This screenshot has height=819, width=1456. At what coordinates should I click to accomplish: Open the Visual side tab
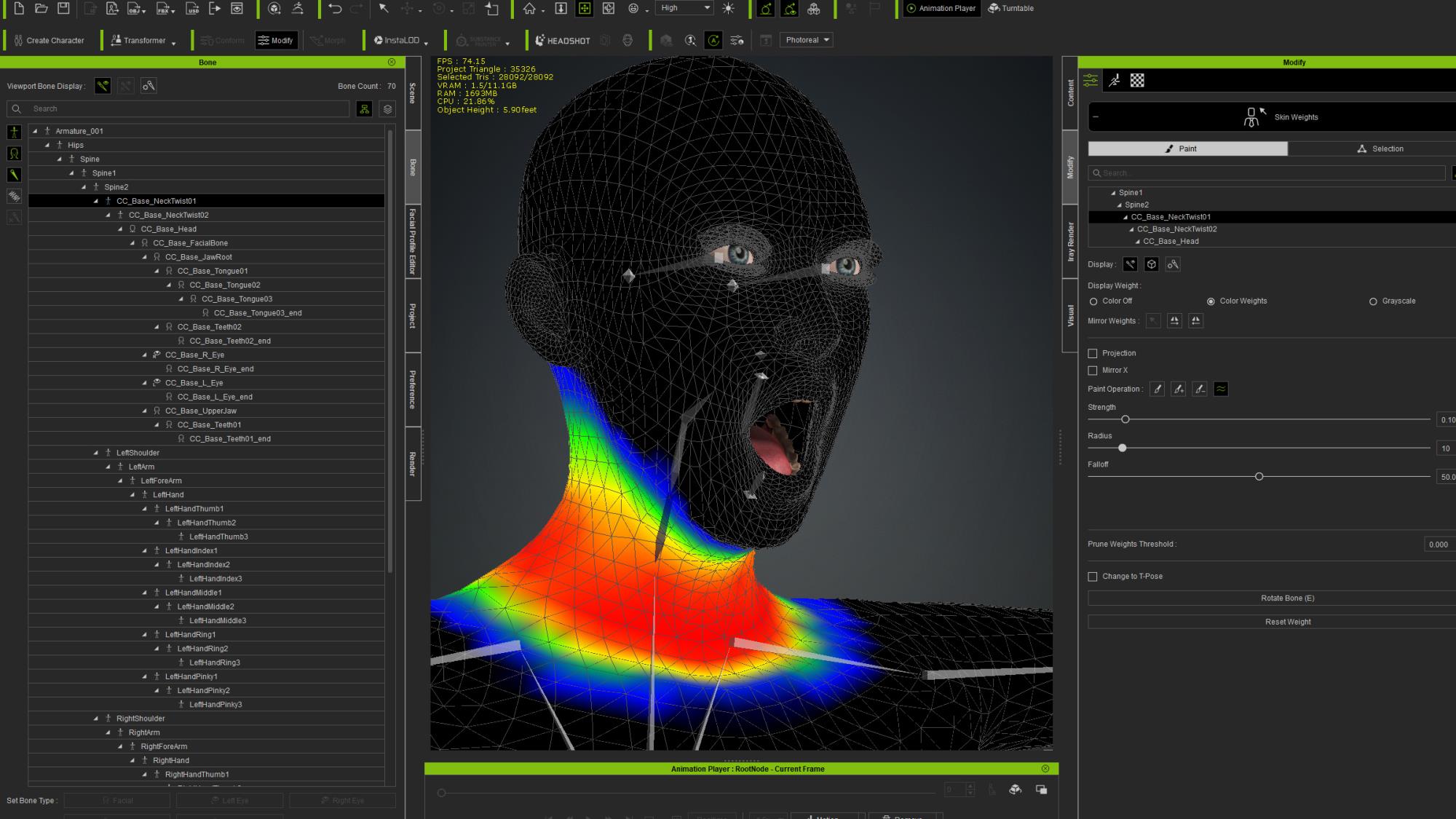(1070, 315)
